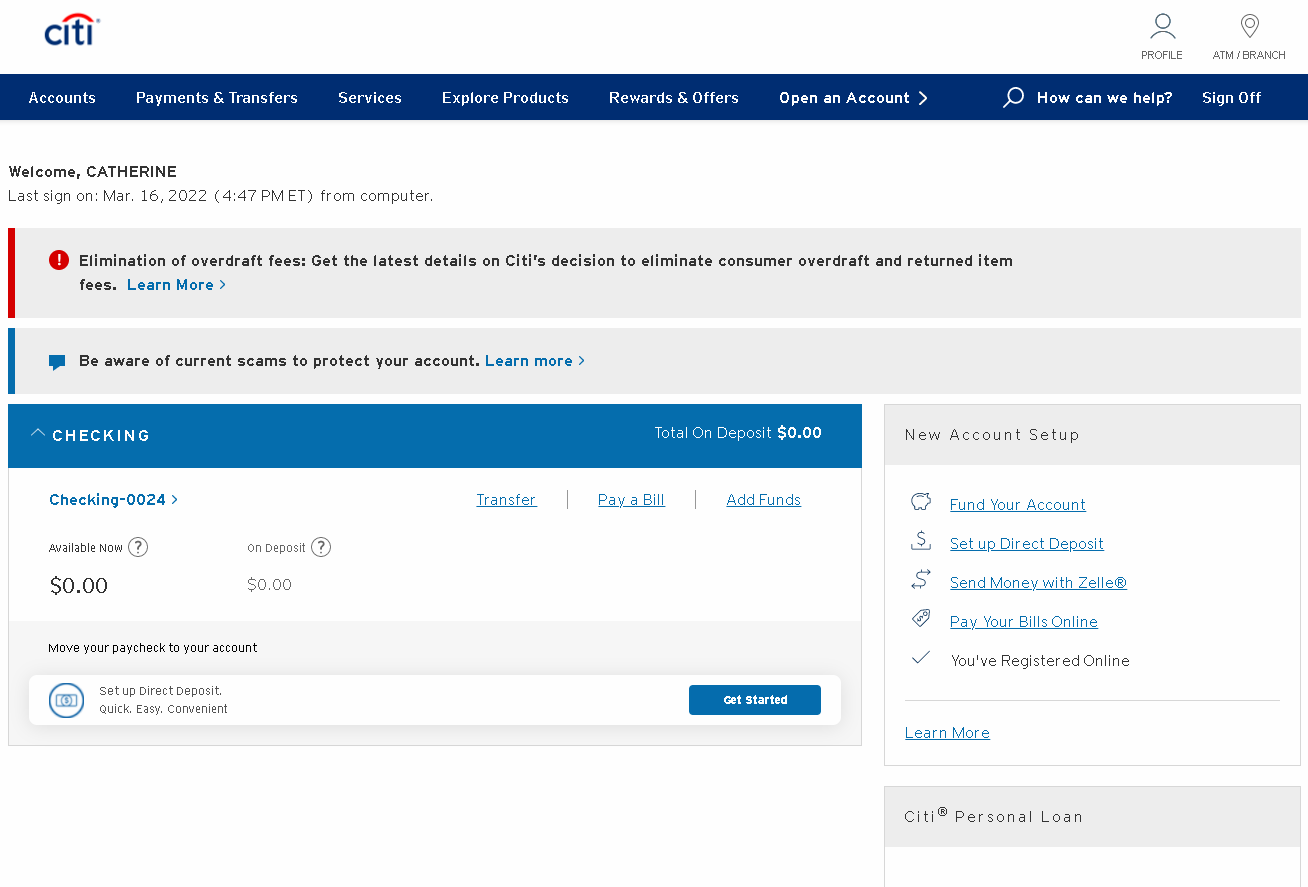The image size is (1308, 887).
Task: Click the New Account Setup heading
Action: click(x=992, y=435)
